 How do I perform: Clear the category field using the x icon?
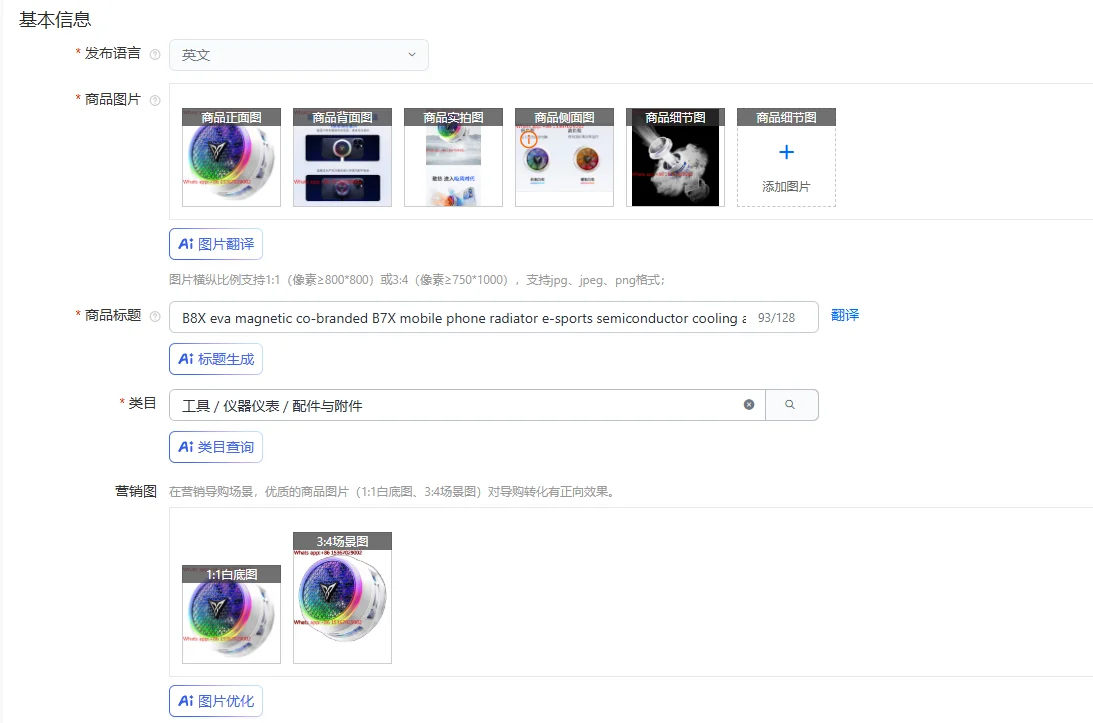749,404
